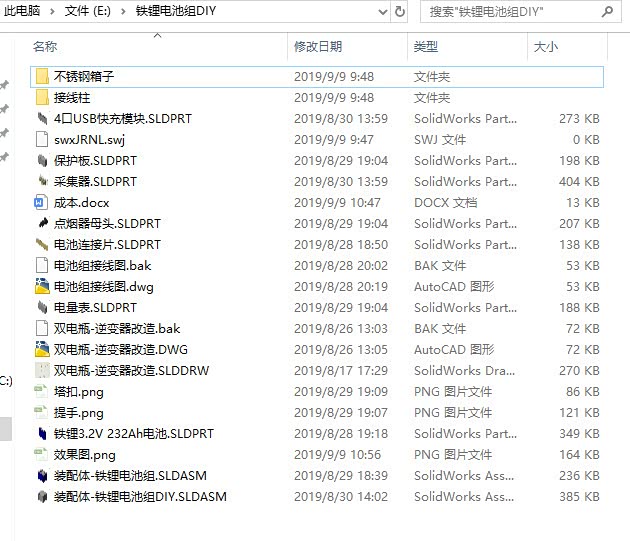Expand the chevron after 文件 (E:) breadcrumb
Viewport: 630px width, 541px height.
124,12
